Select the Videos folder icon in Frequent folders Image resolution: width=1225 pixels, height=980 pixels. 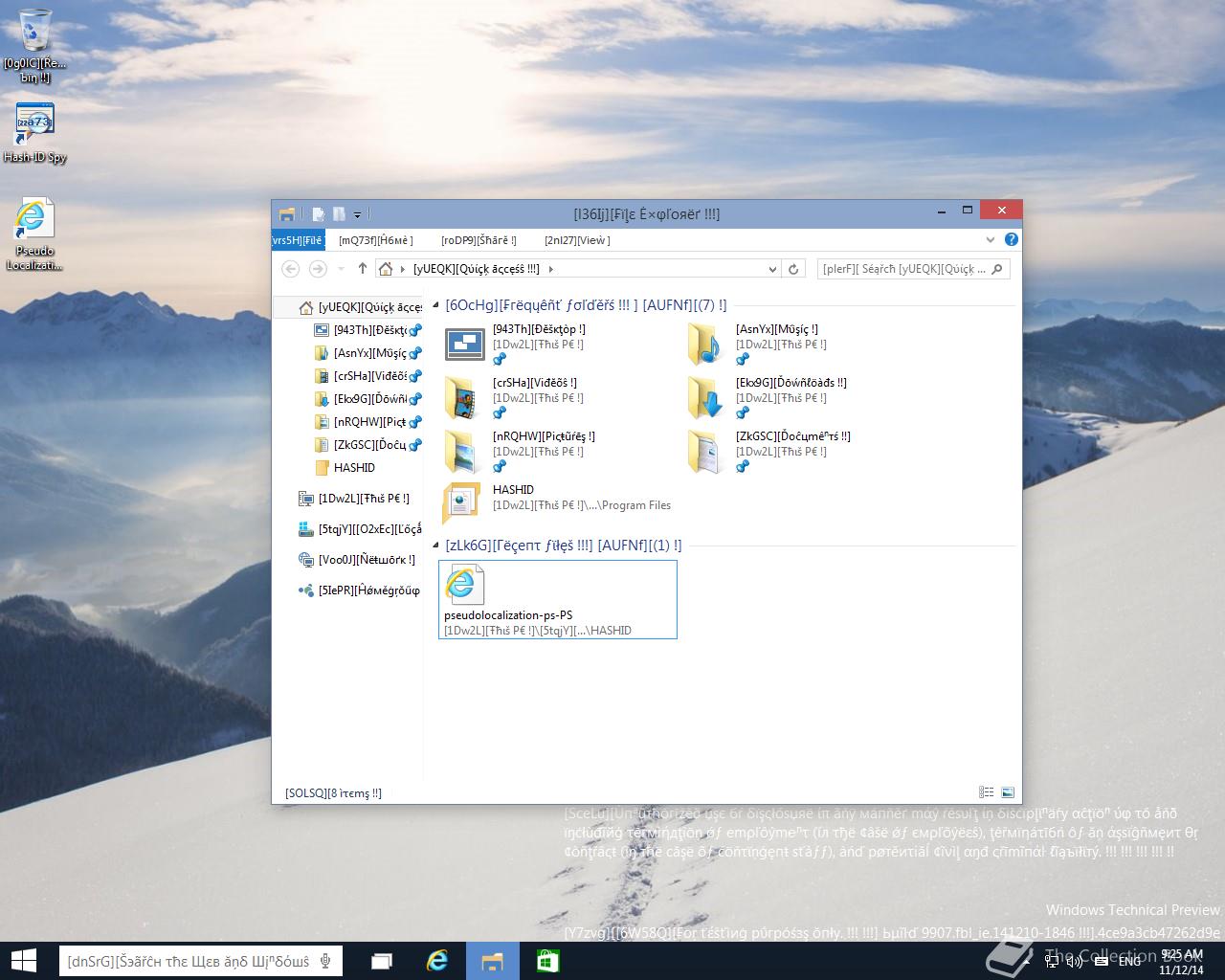(463, 398)
